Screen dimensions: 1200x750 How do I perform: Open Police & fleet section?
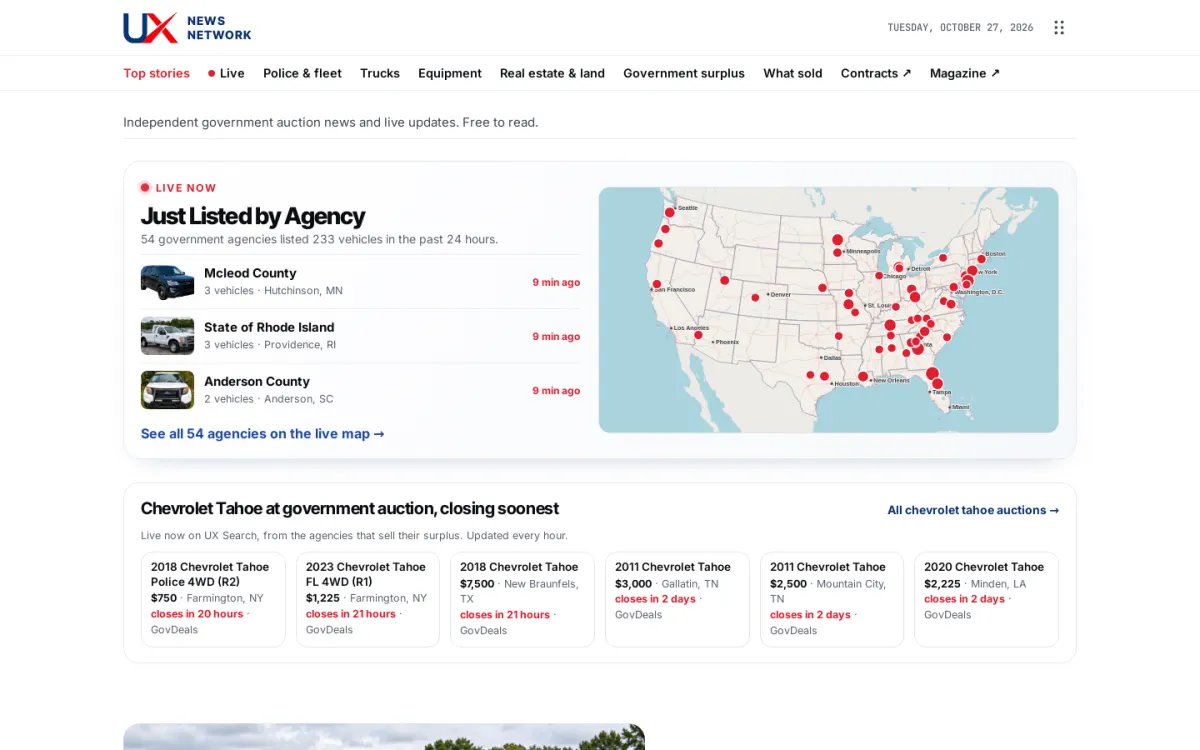coord(302,73)
